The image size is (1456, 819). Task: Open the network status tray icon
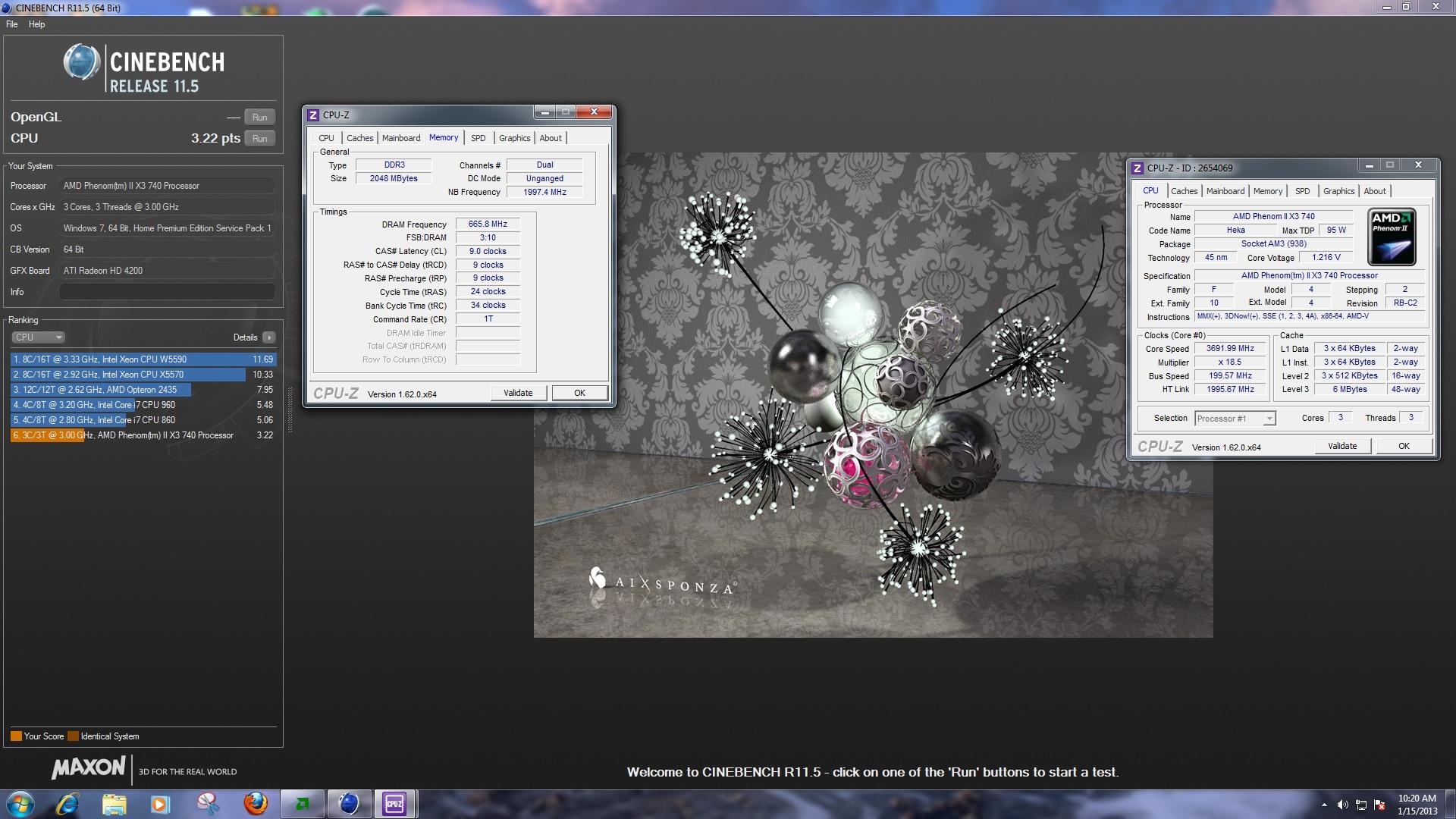click(x=1361, y=805)
